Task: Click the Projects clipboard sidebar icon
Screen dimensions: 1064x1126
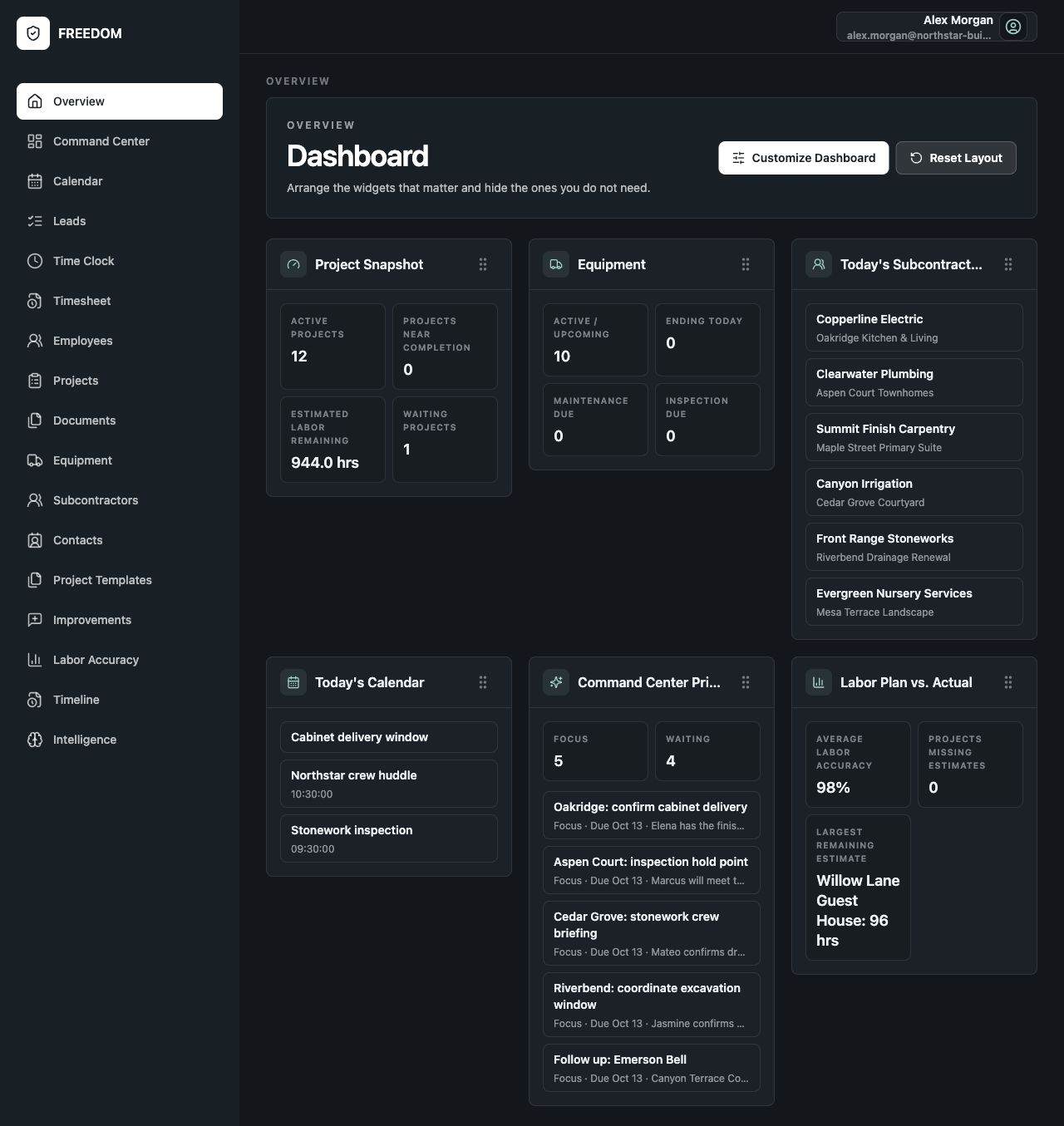Action: pos(35,381)
